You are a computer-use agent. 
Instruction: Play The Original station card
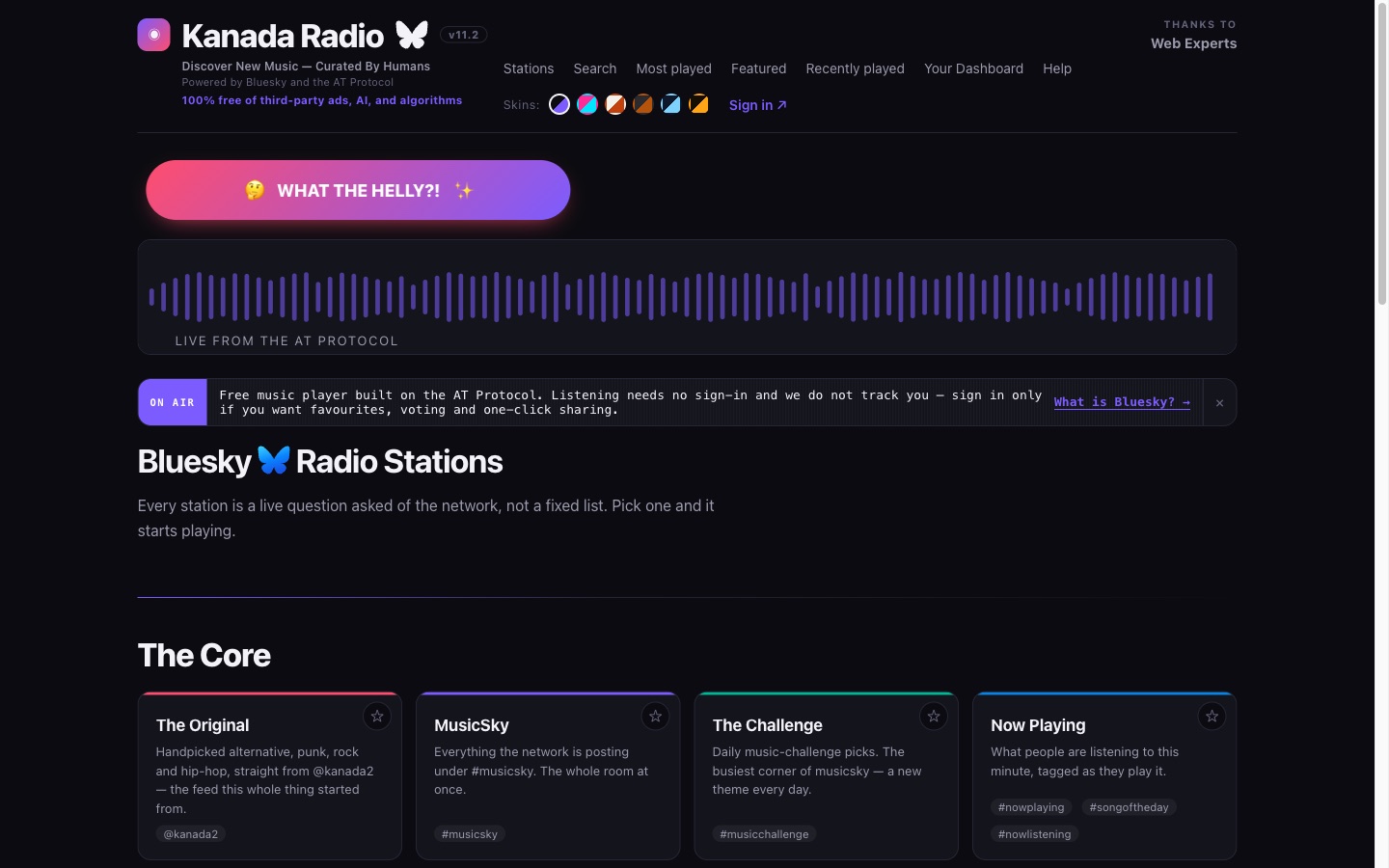[x=270, y=775]
